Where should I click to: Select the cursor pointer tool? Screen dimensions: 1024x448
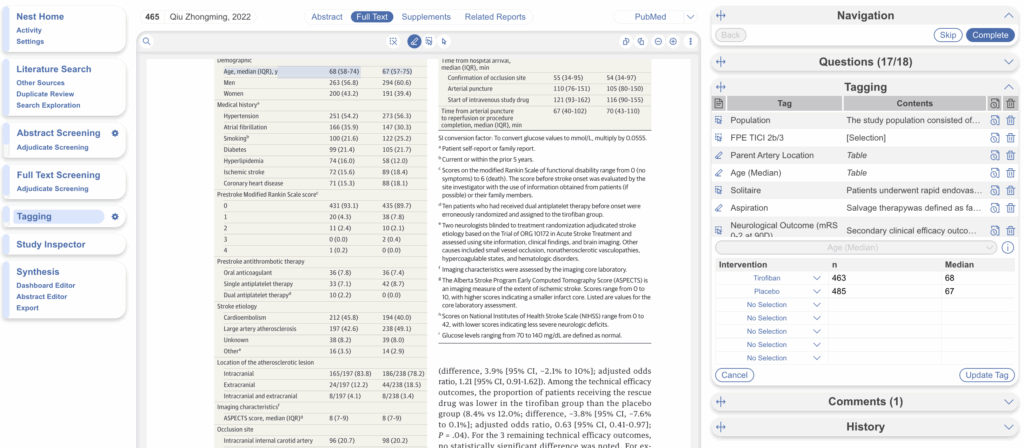[443, 41]
